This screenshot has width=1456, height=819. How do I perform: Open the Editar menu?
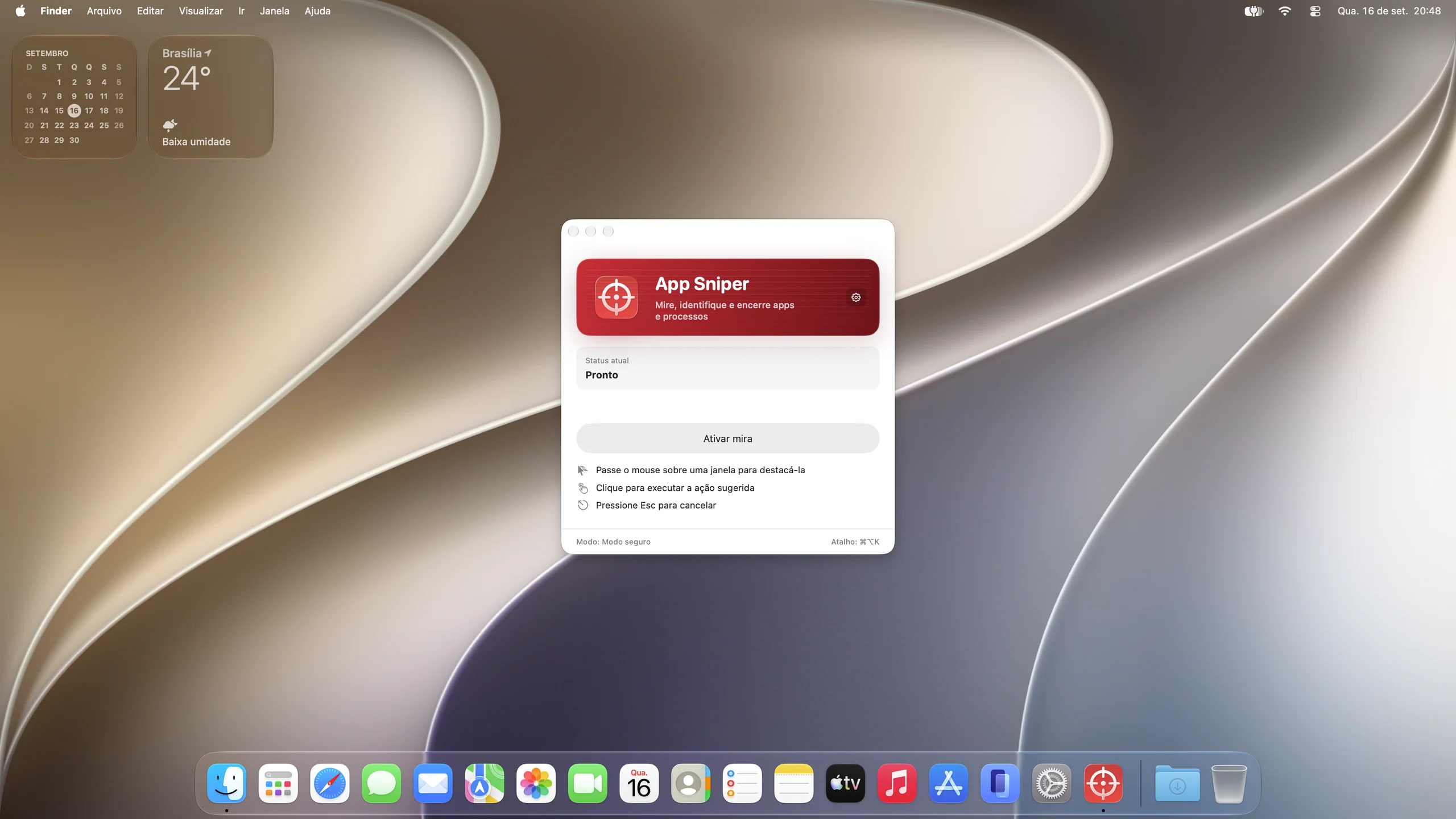tap(150, 11)
